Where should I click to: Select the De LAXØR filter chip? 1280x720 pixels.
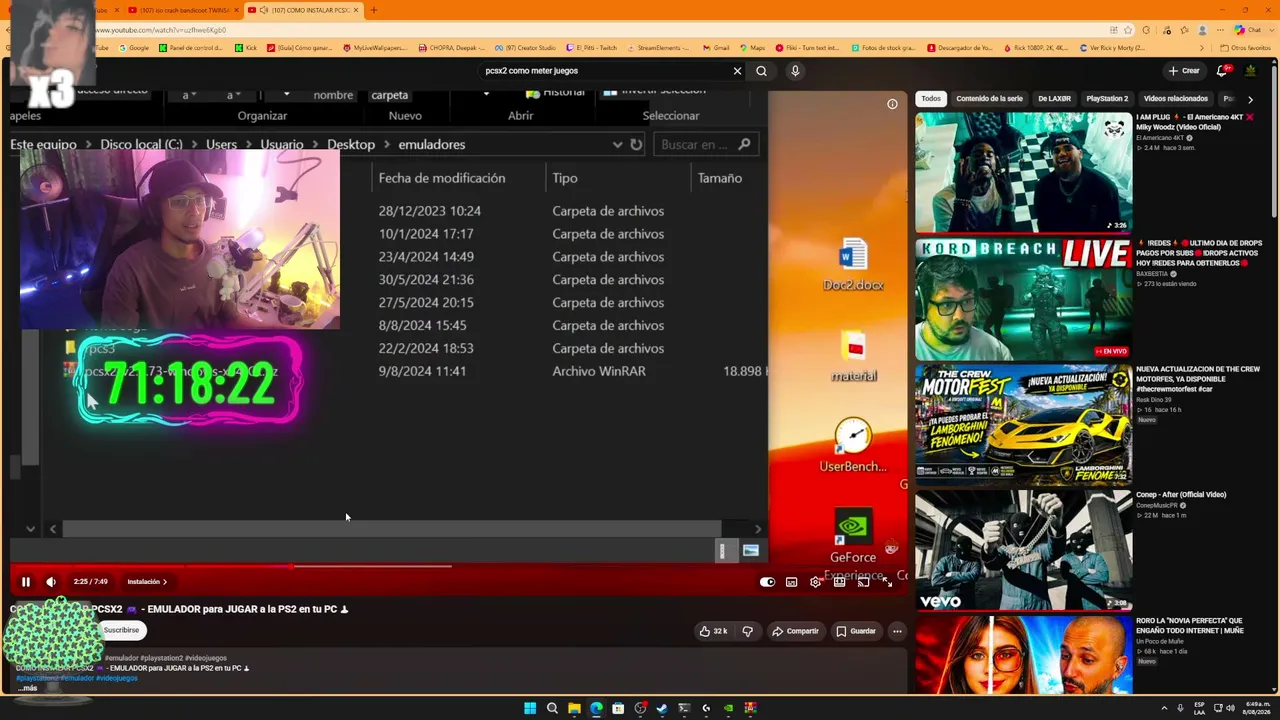coord(1054,99)
